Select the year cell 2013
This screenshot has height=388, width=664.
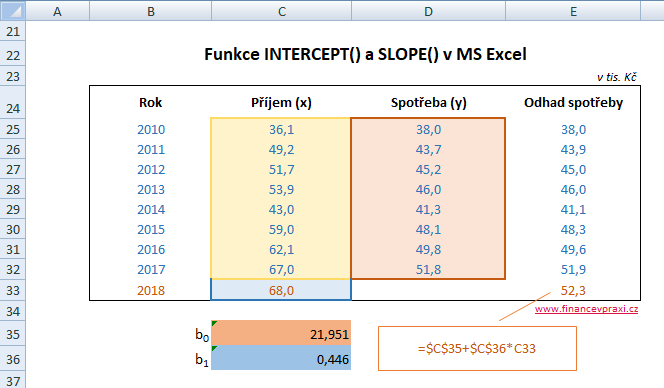(151, 189)
